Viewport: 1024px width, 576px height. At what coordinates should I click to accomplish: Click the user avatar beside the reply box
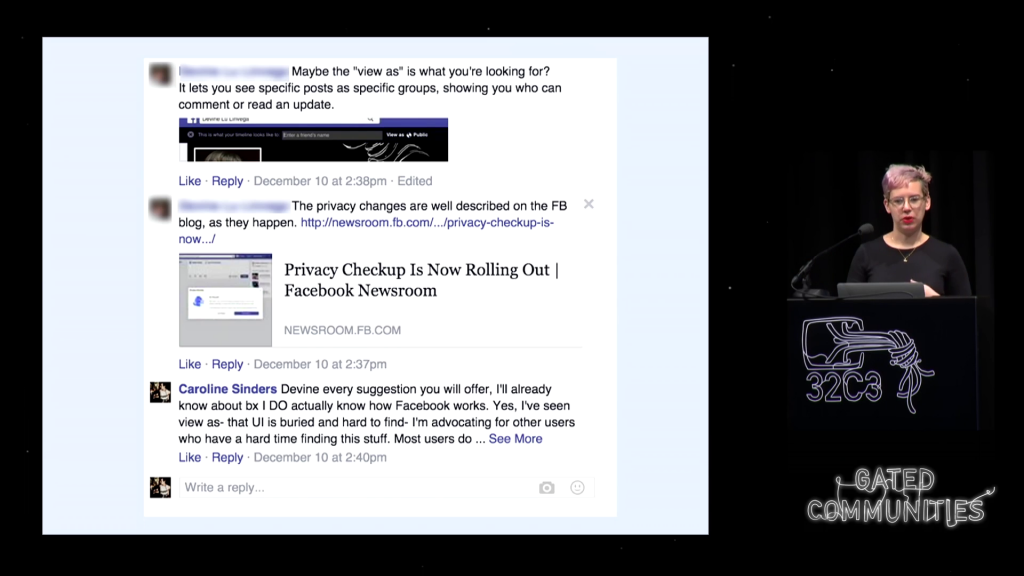pyautogui.click(x=161, y=487)
